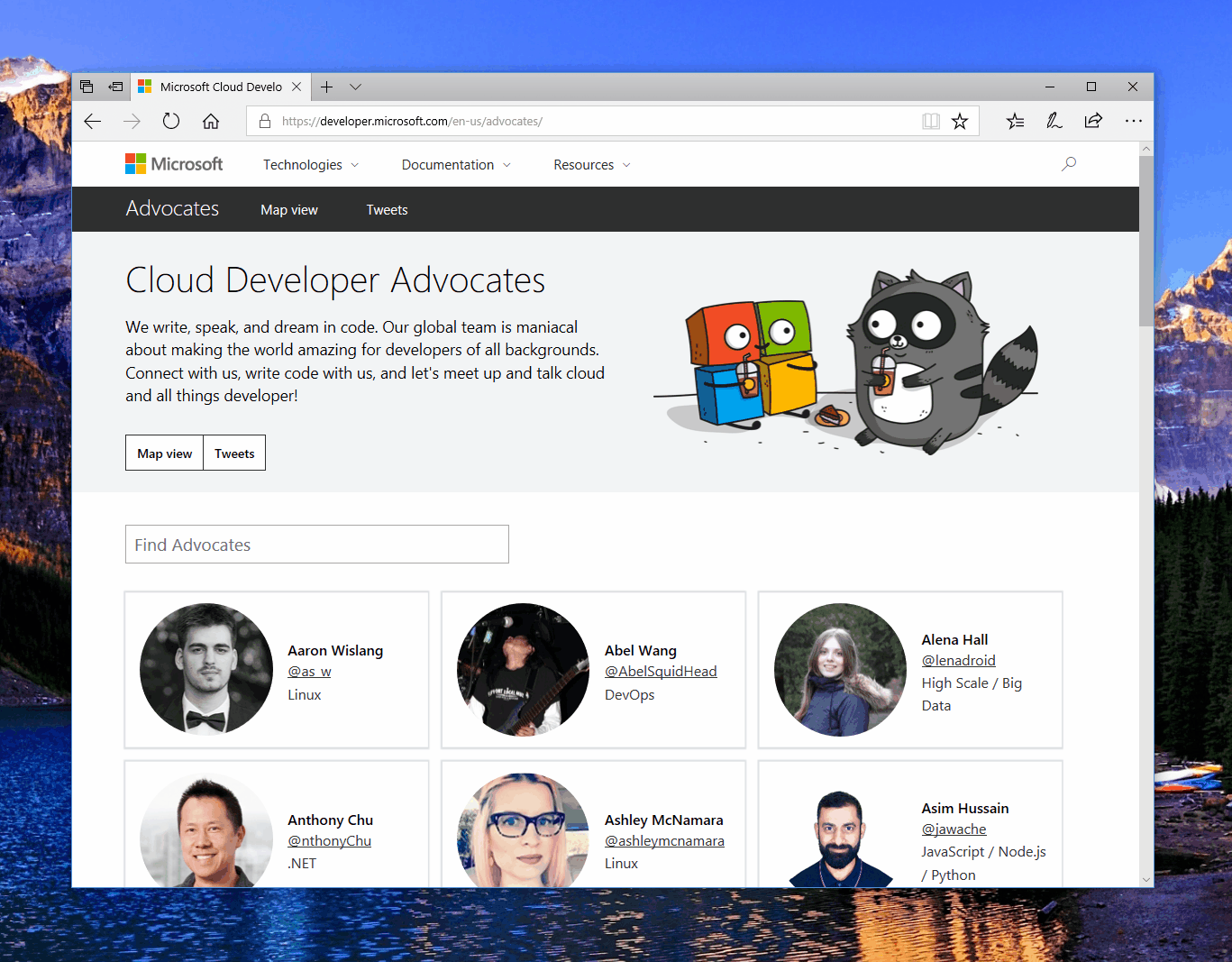Open the Microsoft logo home link
1232x962 pixels.
click(174, 164)
